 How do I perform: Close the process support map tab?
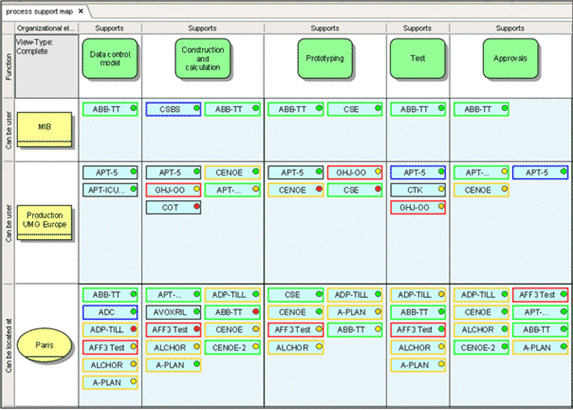click(81, 11)
